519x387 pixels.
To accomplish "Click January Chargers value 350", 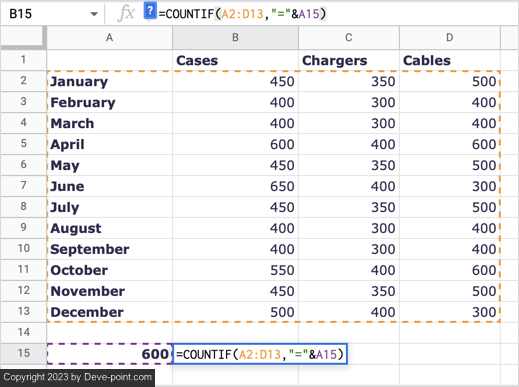I will pyautogui.click(x=349, y=81).
